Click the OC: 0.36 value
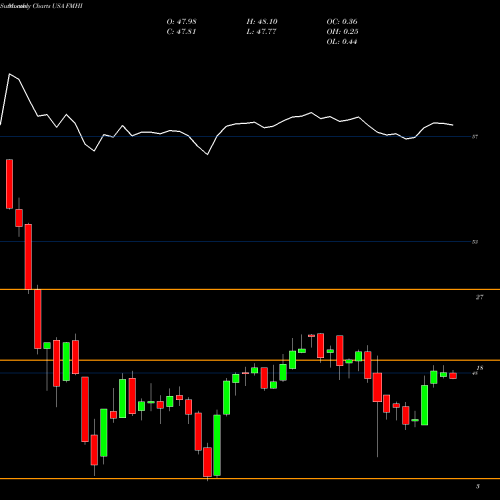Screen dimensions: 500x500 click(342, 21)
